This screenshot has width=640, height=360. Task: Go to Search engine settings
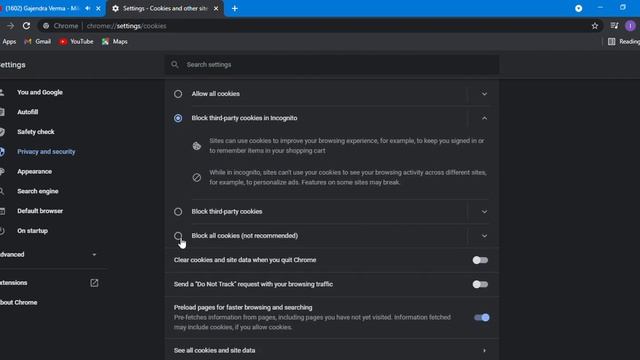(x=38, y=191)
